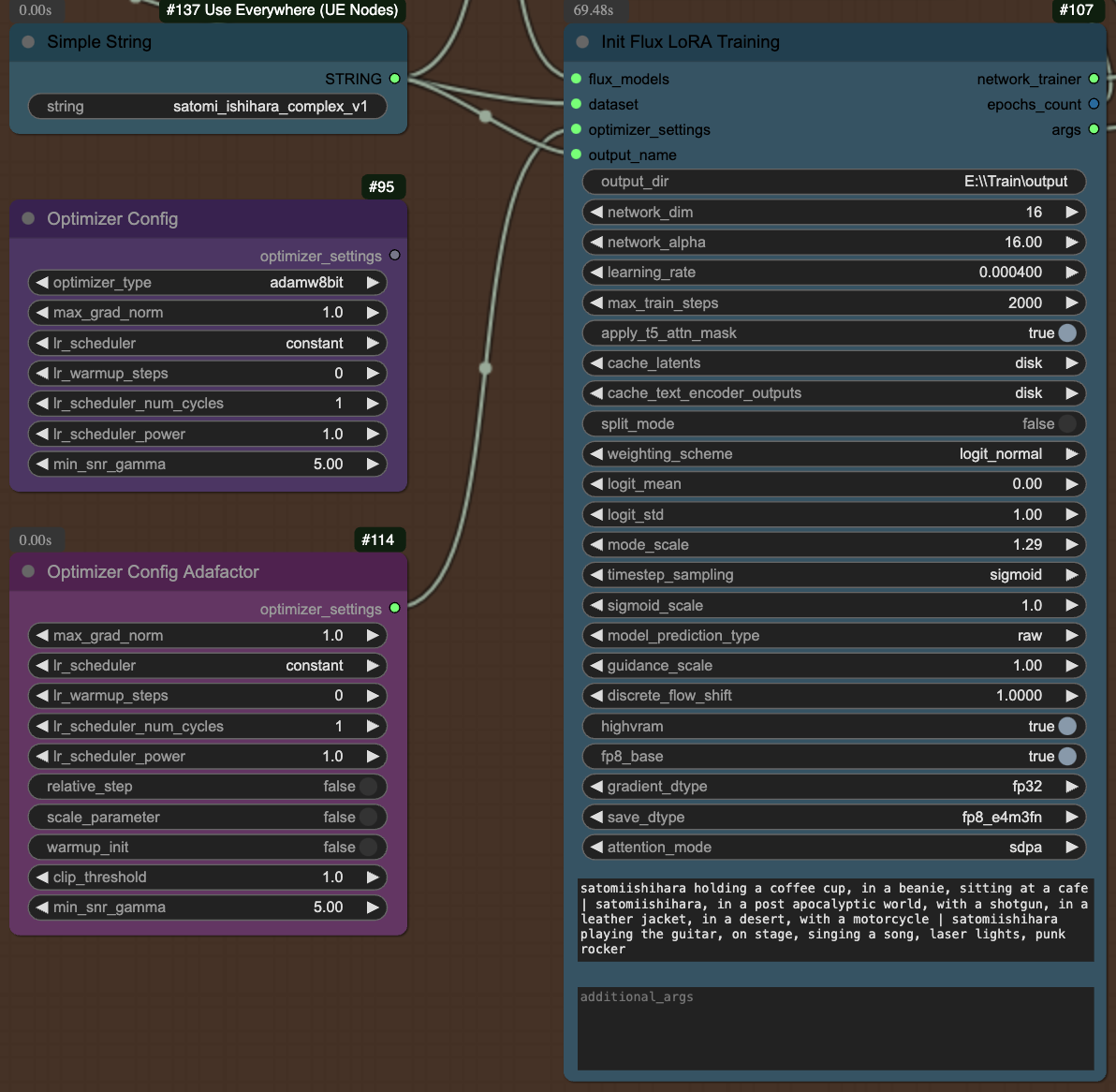Screen dimensions: 1116x1092
Task: Increase network_dim with right arrow
Action: pos(1071,213)
